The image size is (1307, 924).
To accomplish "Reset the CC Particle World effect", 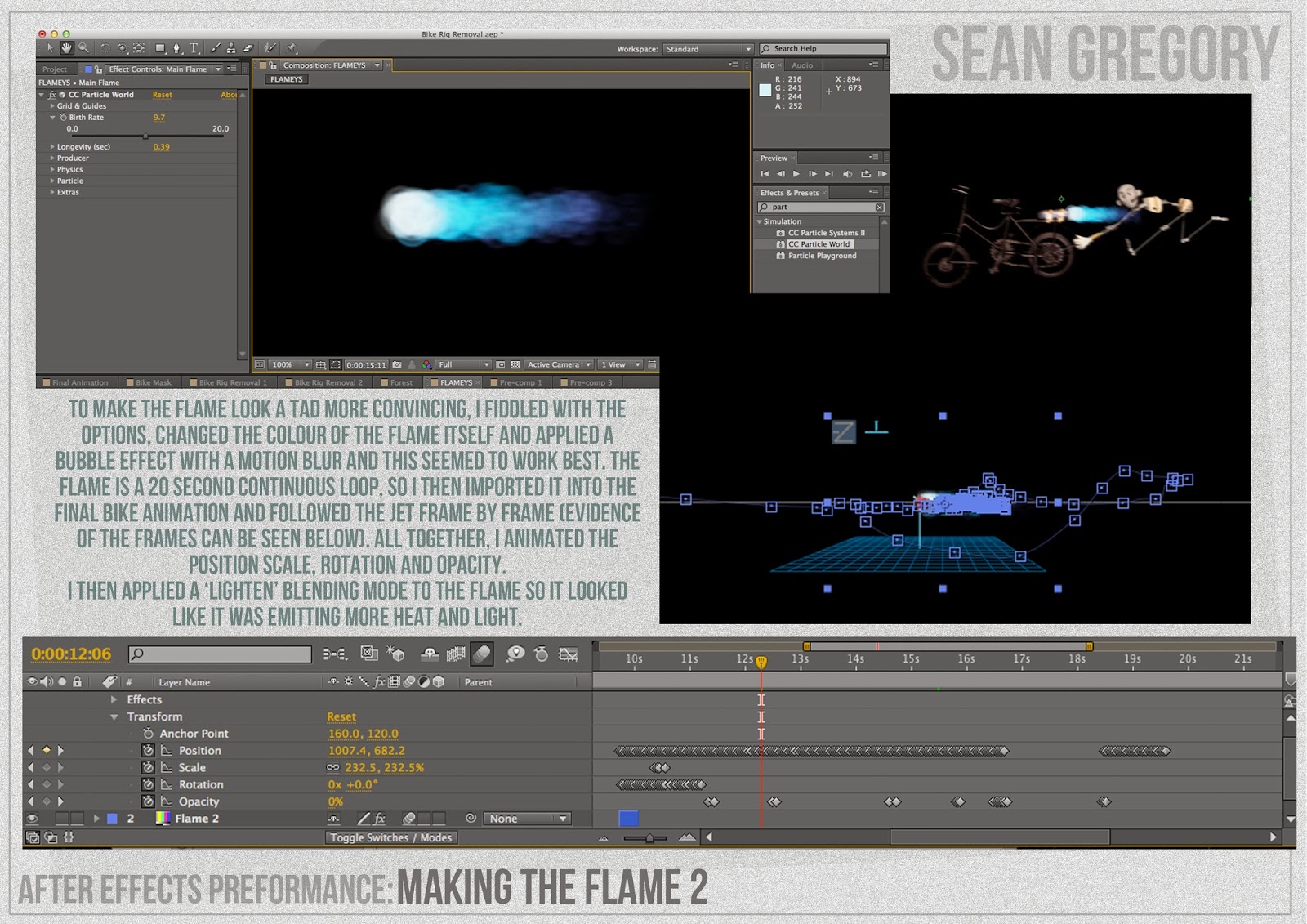I will coord(162,95).
